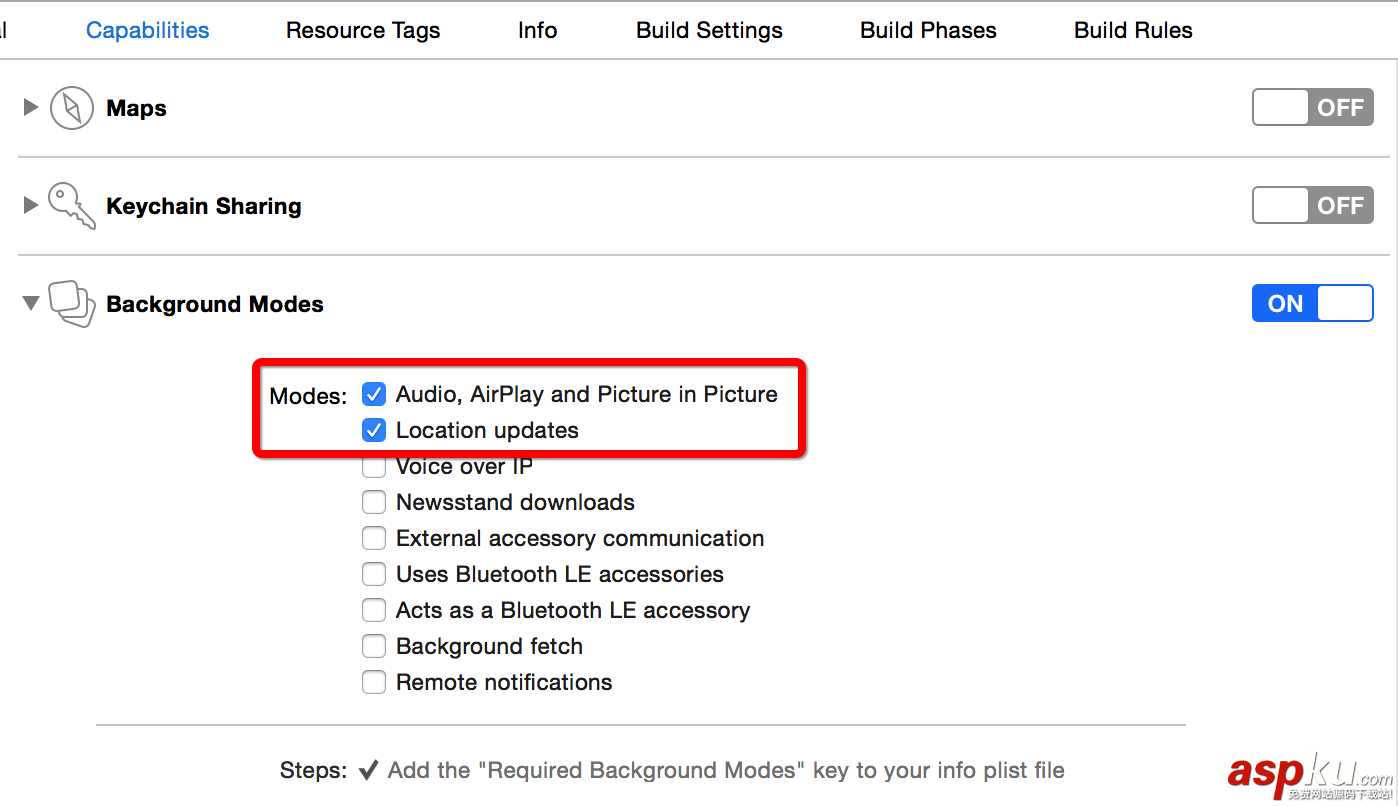Check the Voice over IP mode
The image size is (1398, 806).
[374, 468]
